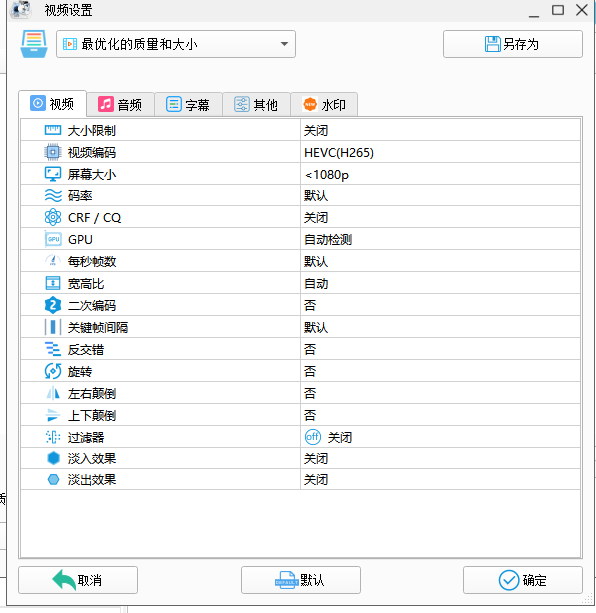Click the ruler icon beside 大小限制

tap(53, 130)
